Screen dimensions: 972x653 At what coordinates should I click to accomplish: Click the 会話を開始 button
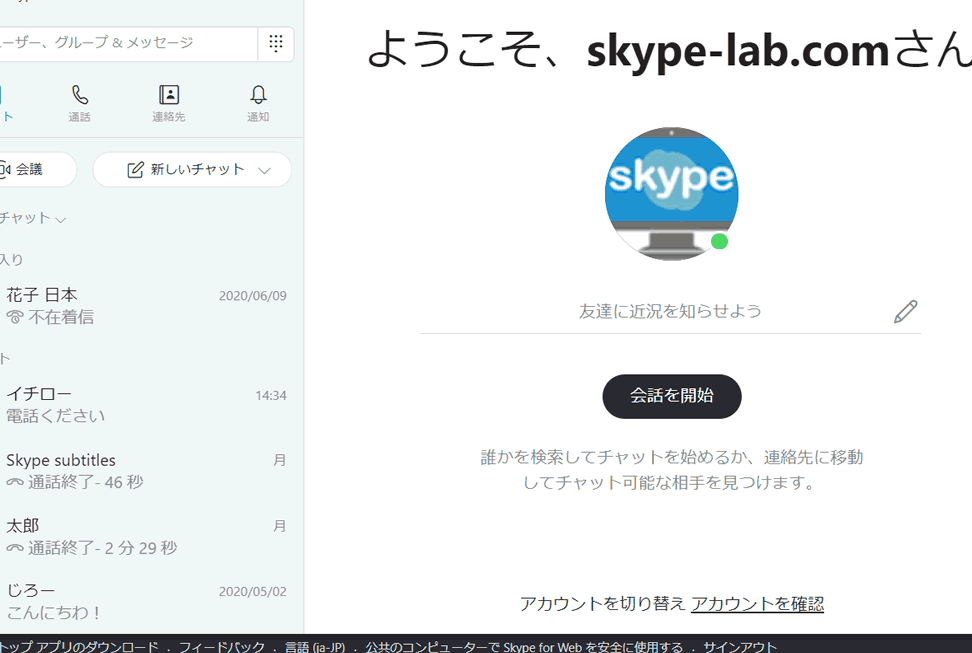click(x=672, y=396)
